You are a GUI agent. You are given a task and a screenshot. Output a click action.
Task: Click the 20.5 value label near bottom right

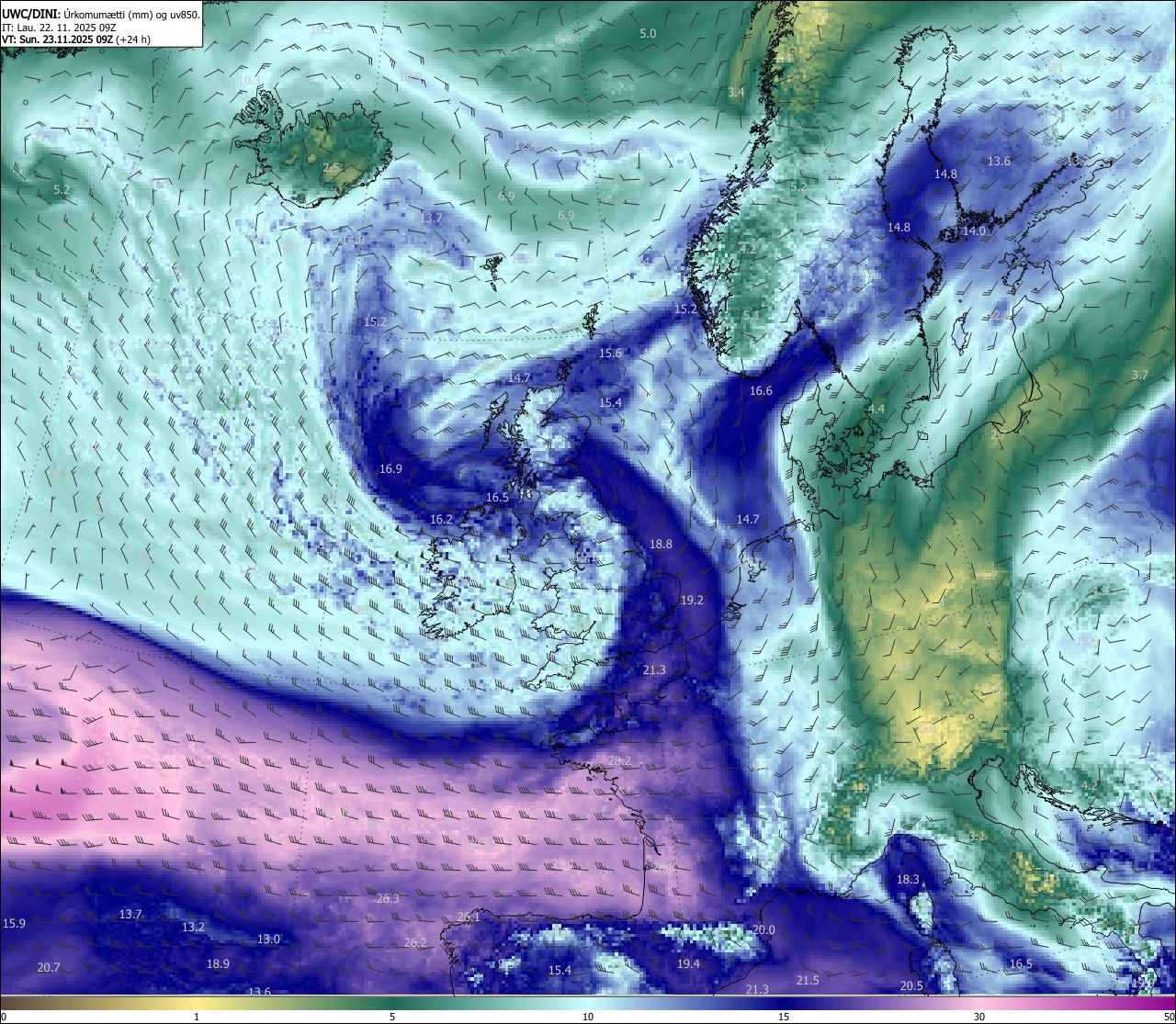coord(911,985)
